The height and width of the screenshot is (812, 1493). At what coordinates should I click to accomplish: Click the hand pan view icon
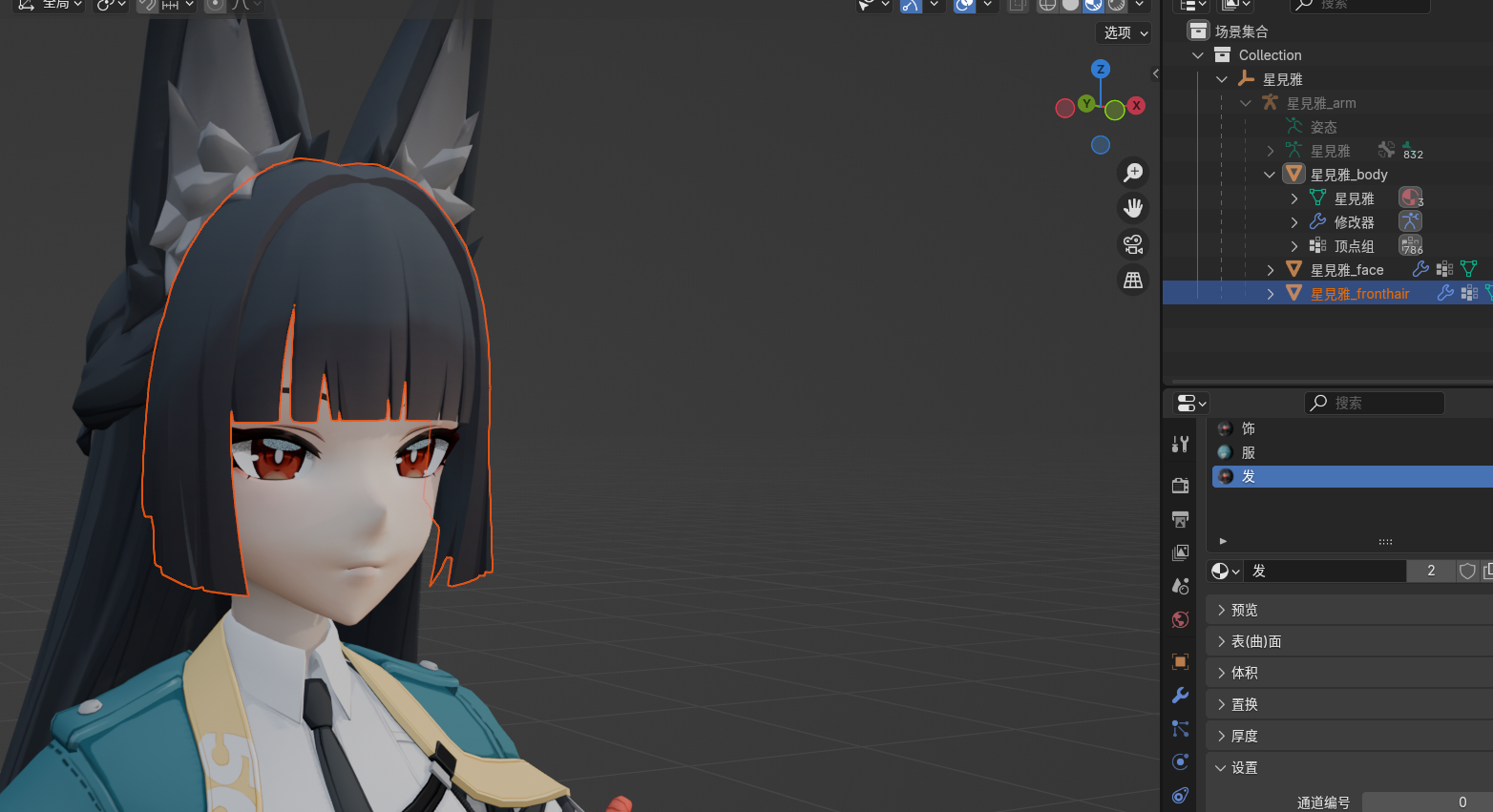click(x=1133, y=208)
